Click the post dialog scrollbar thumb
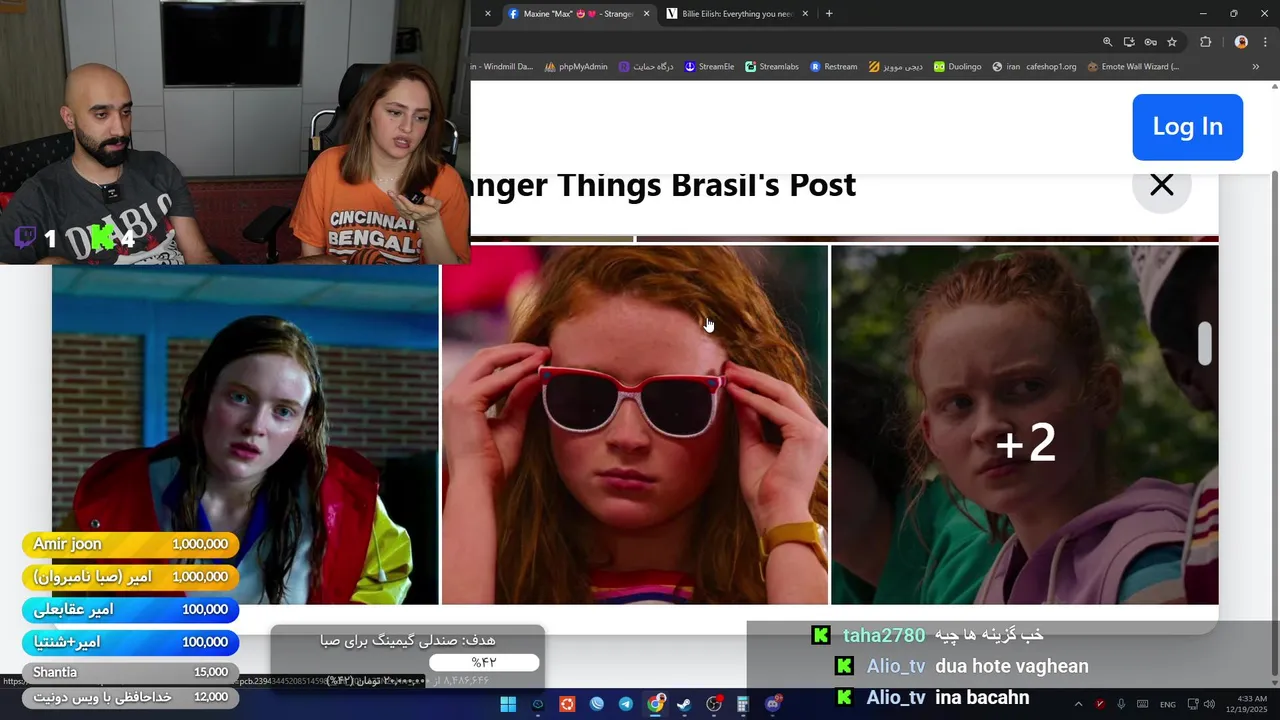 [x=1205, y=344]
